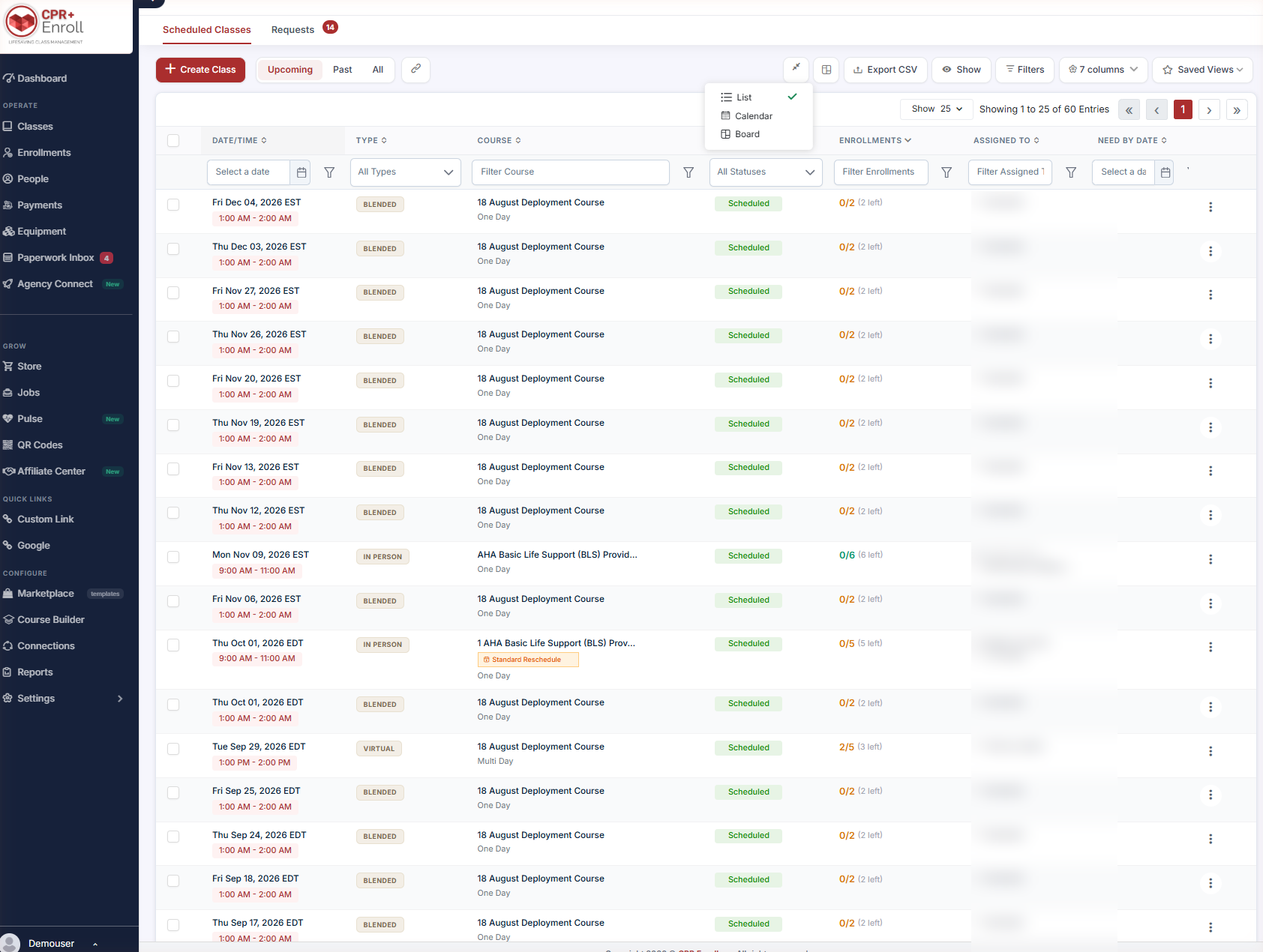Click the Export CSV button

[x=885, y=69]
